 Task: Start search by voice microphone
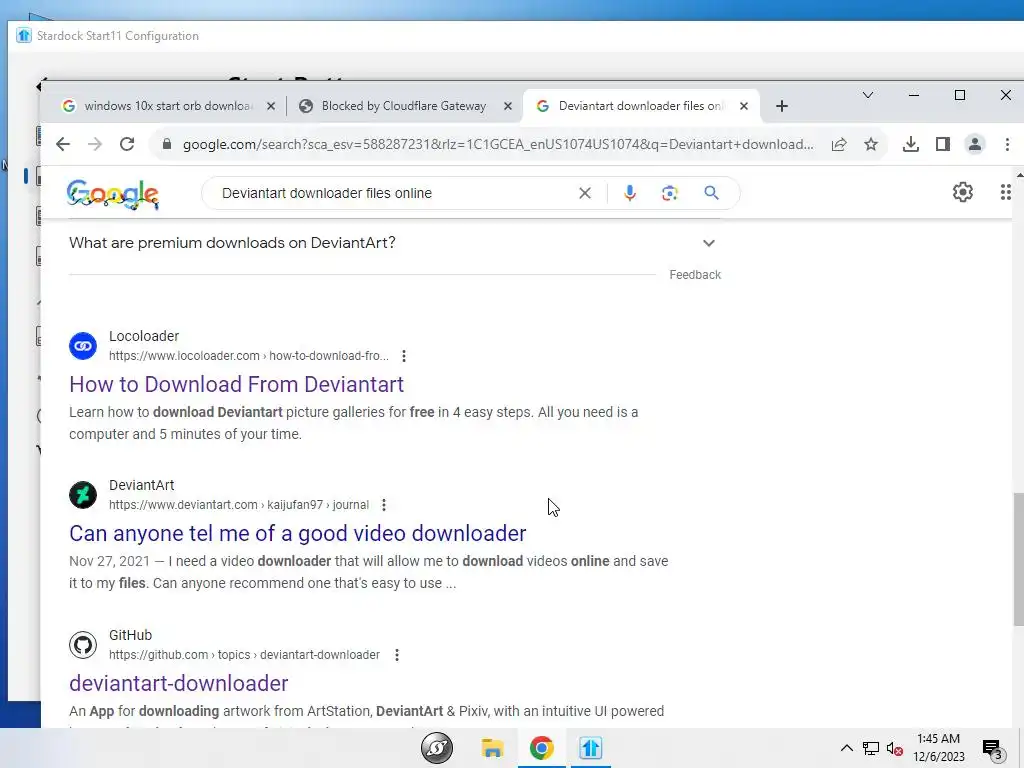(x=630, y=193)
